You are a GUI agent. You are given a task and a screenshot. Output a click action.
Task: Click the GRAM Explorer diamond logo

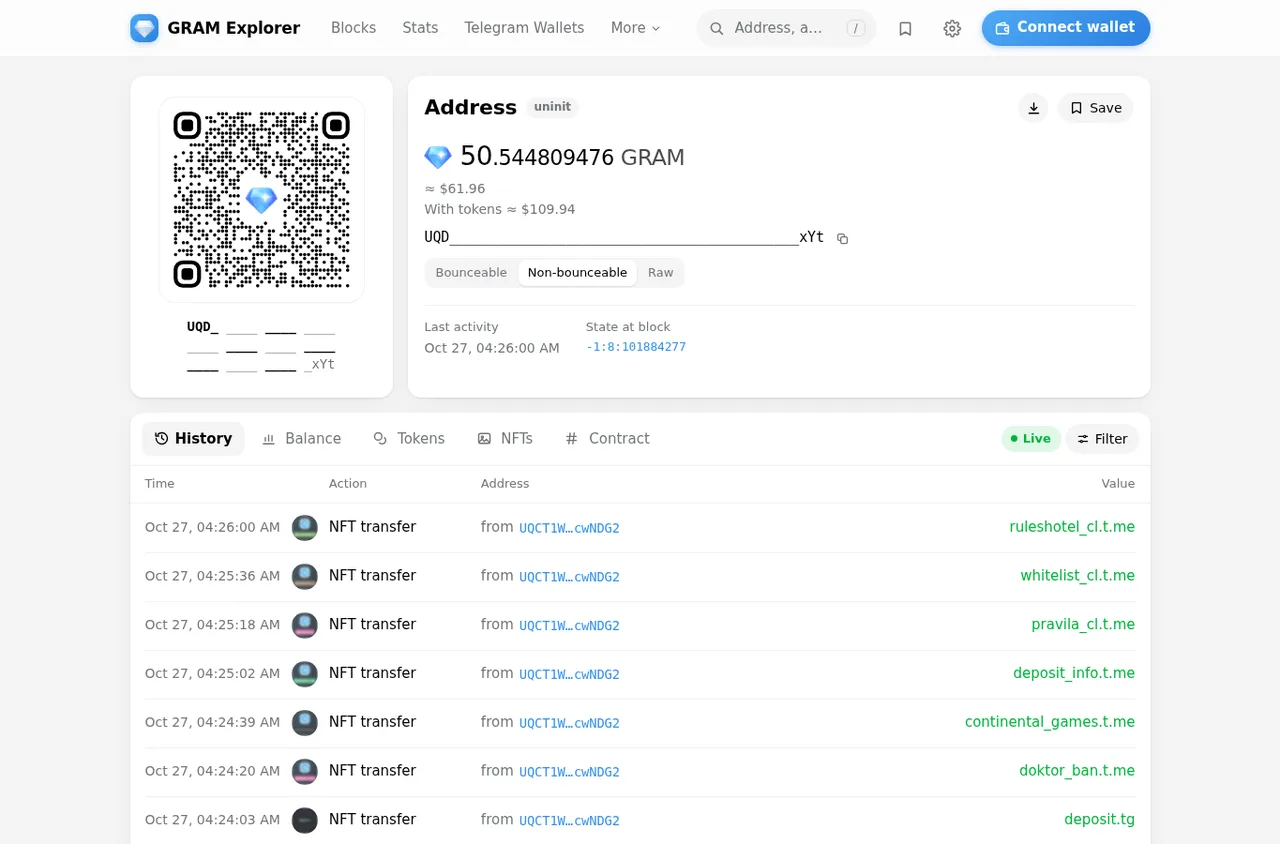144,28
